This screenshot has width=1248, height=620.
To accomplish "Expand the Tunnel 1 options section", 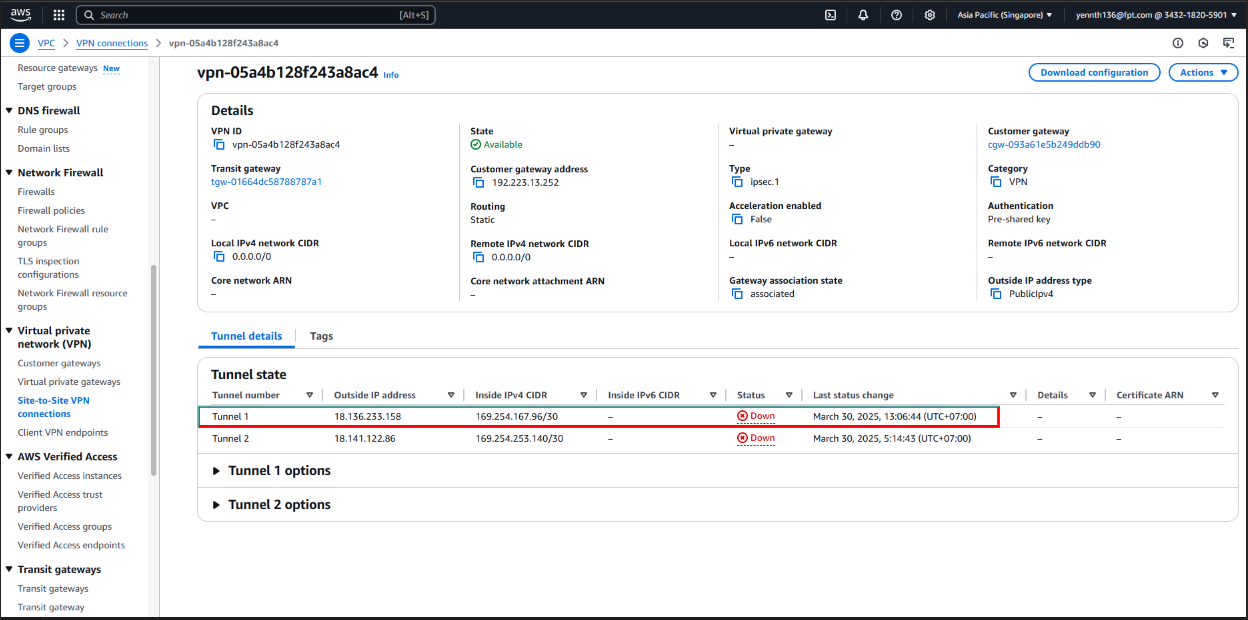I will [x=216, y=471].
